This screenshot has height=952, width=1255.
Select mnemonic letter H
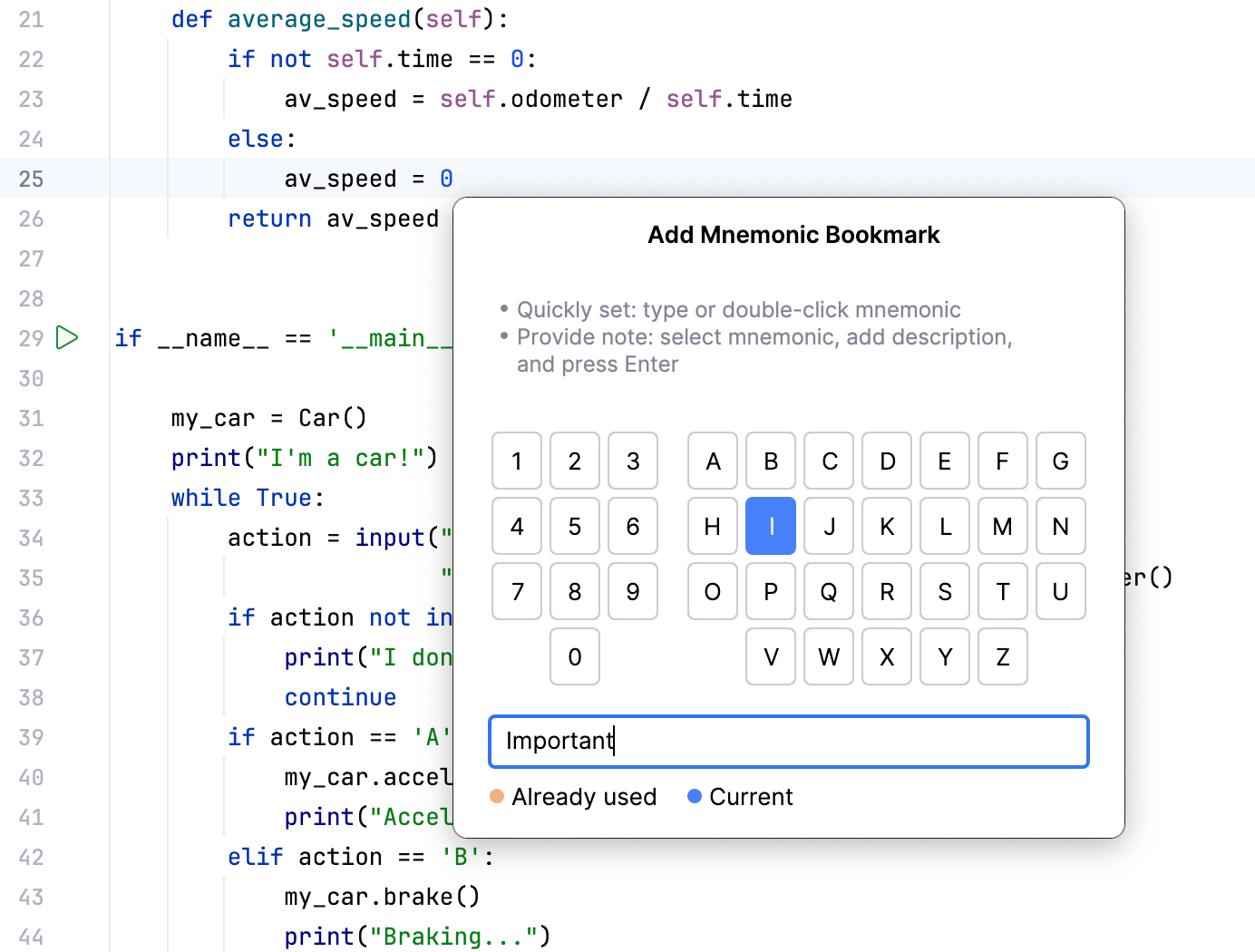click(x=712, y=526)
